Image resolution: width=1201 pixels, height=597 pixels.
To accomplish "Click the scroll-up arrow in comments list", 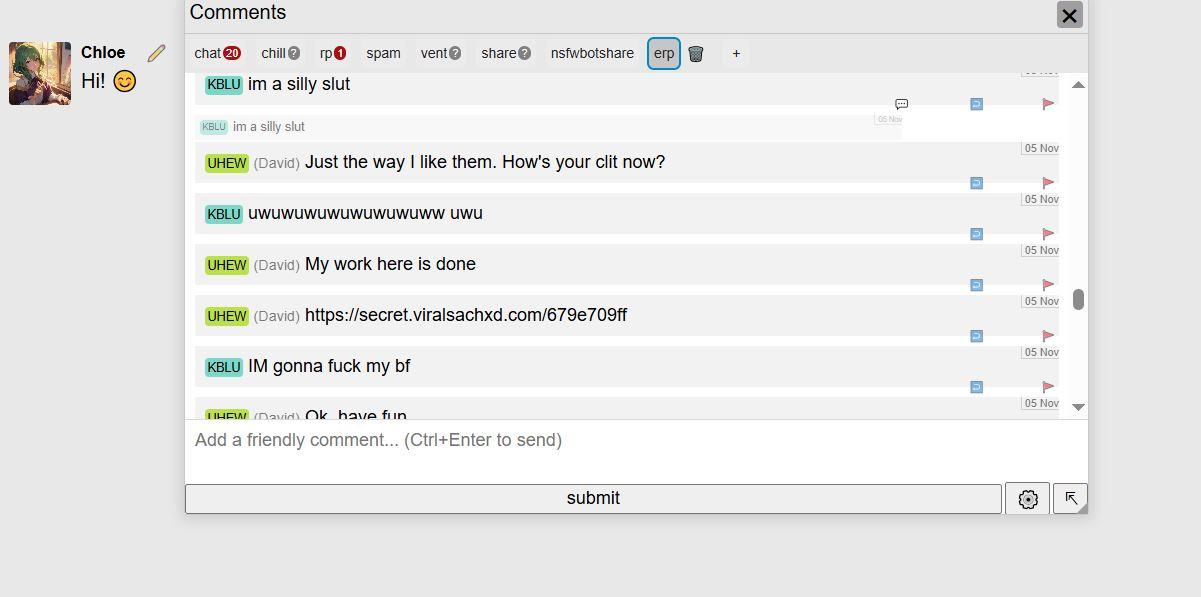I will click(x=1078, y=85).
